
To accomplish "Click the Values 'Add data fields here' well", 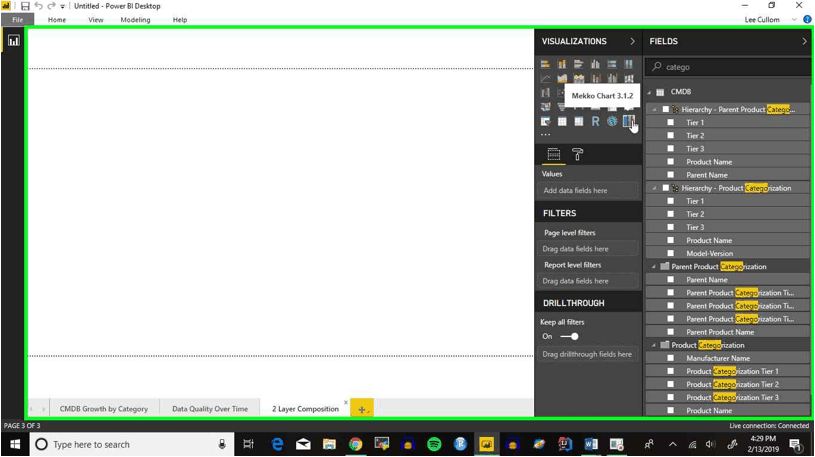I will (588, 190).
